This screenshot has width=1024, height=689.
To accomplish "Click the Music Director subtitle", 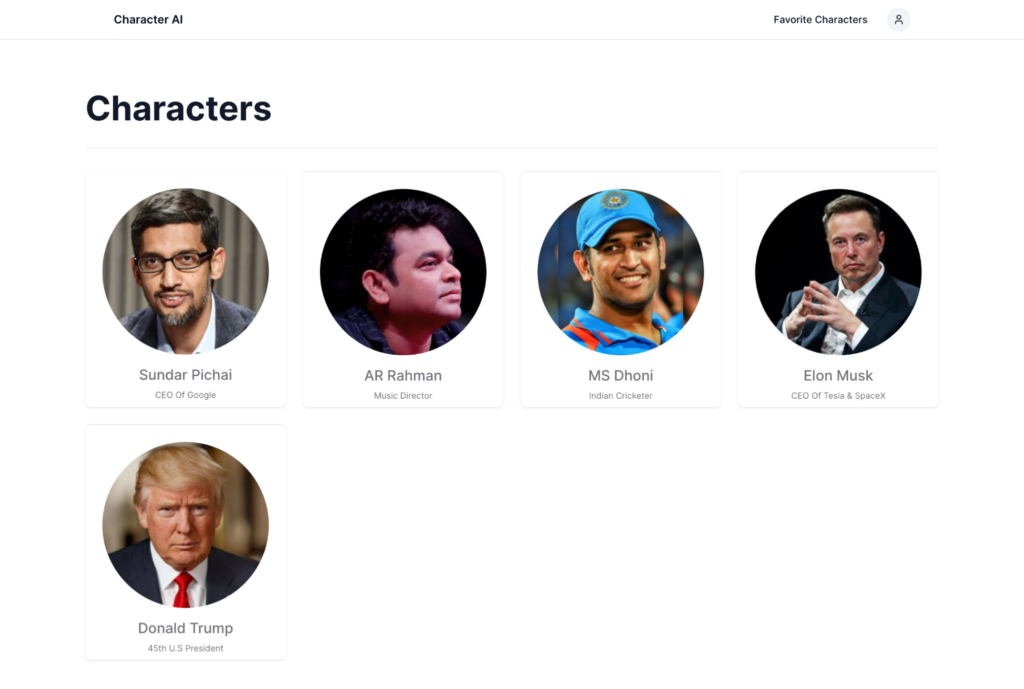I will click(403, 396).
